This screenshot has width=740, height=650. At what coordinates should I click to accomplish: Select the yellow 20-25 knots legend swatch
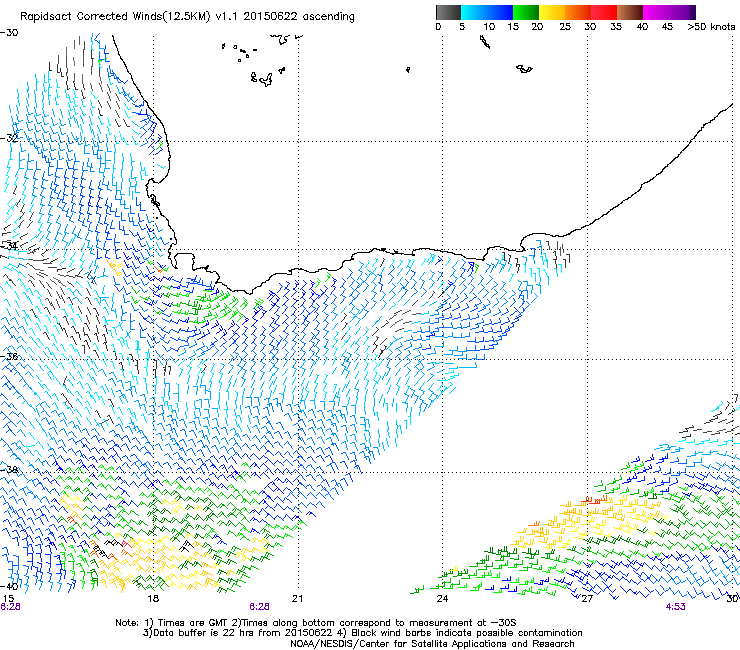point(552,12)
